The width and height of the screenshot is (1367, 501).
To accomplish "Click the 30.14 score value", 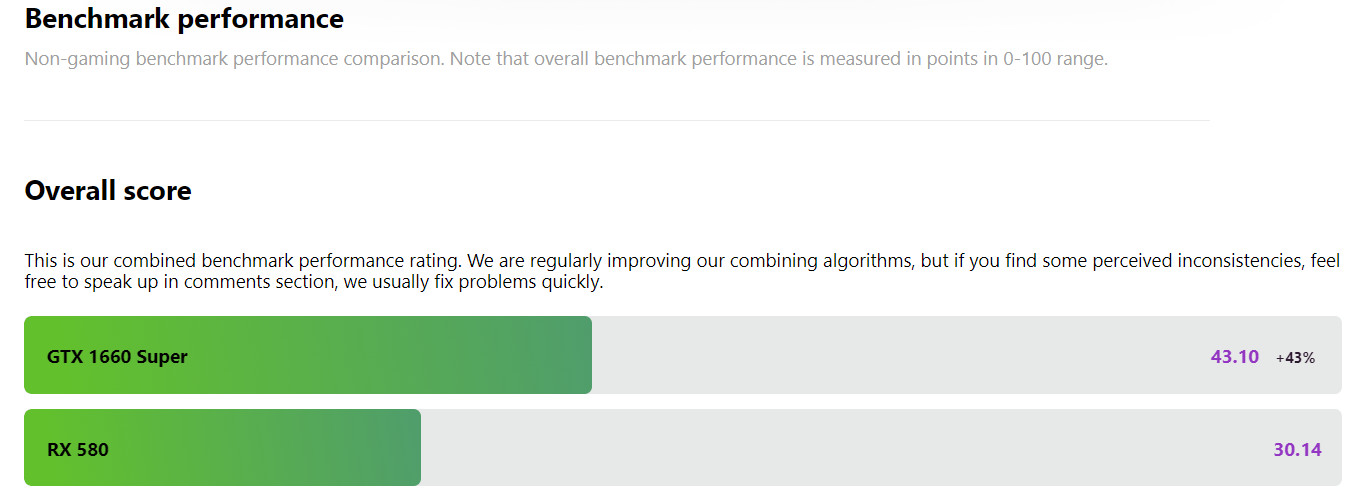I will [x=1297, y=449].
